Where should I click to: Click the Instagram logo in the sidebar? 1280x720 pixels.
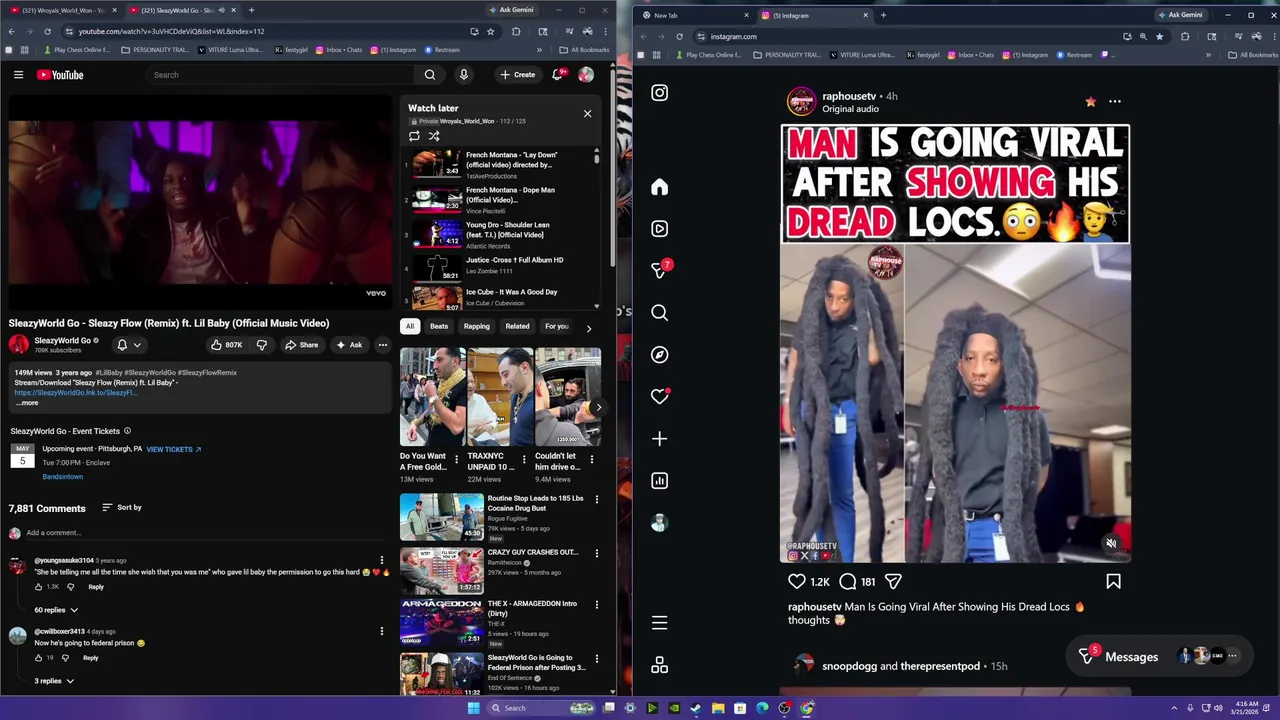click(659, 93)
